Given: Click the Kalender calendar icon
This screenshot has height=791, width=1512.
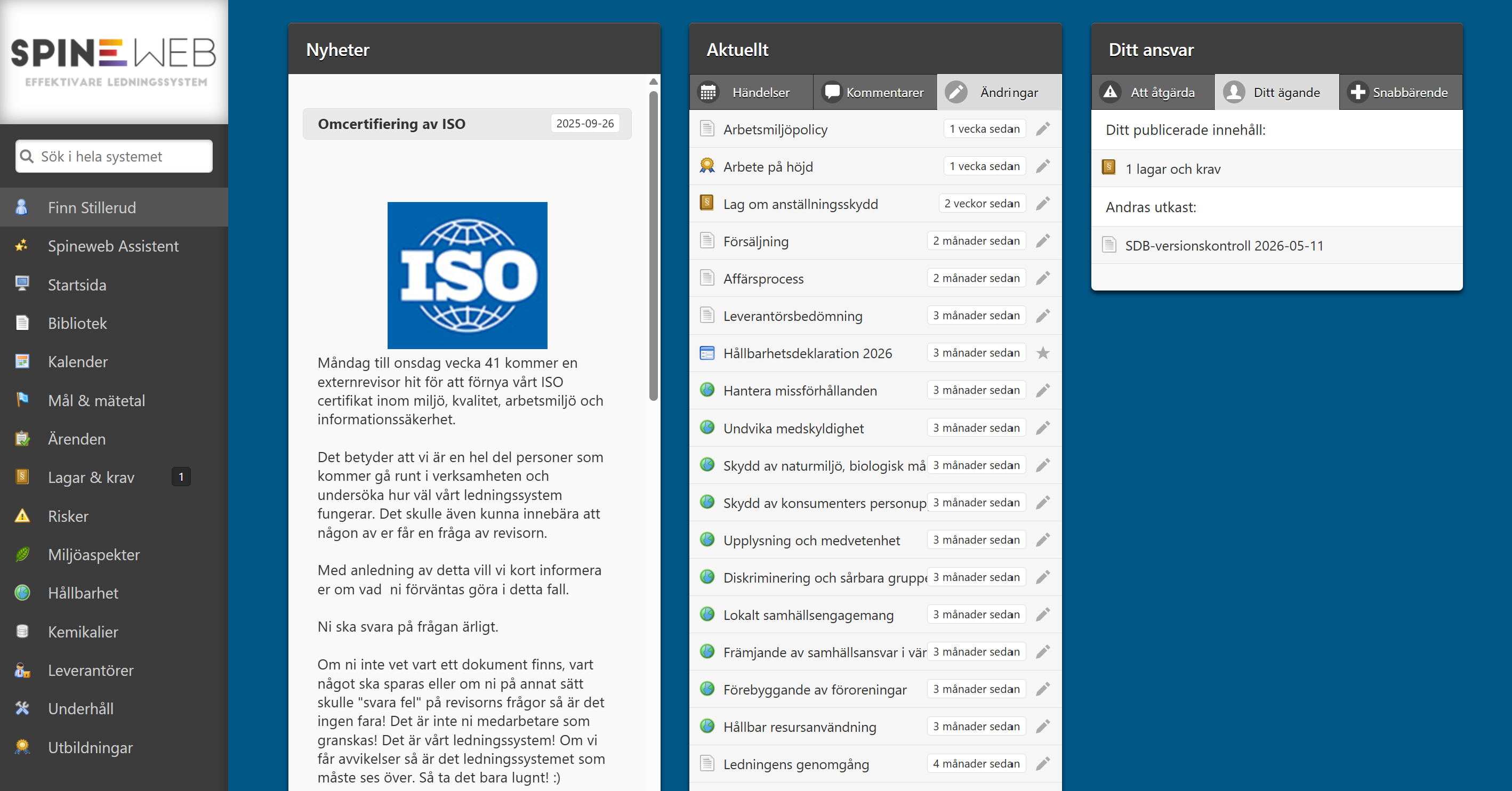Looking at the screenshot, I should 22,361.
